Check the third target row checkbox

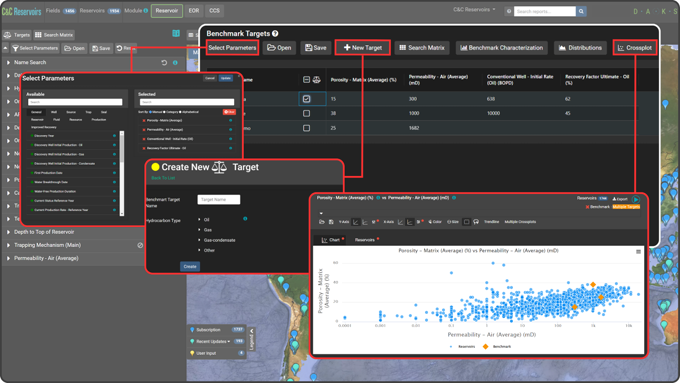click(307, 128)
